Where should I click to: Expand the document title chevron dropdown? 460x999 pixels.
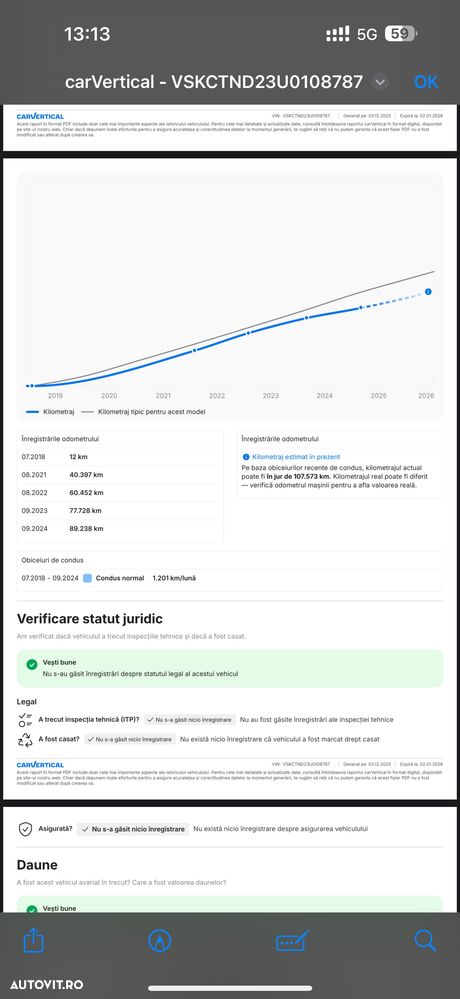(x=380, y=82)
